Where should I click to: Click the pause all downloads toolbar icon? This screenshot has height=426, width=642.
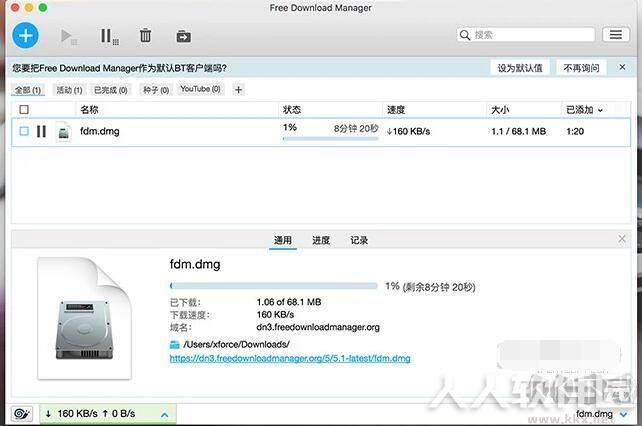[x=109, y=36]
